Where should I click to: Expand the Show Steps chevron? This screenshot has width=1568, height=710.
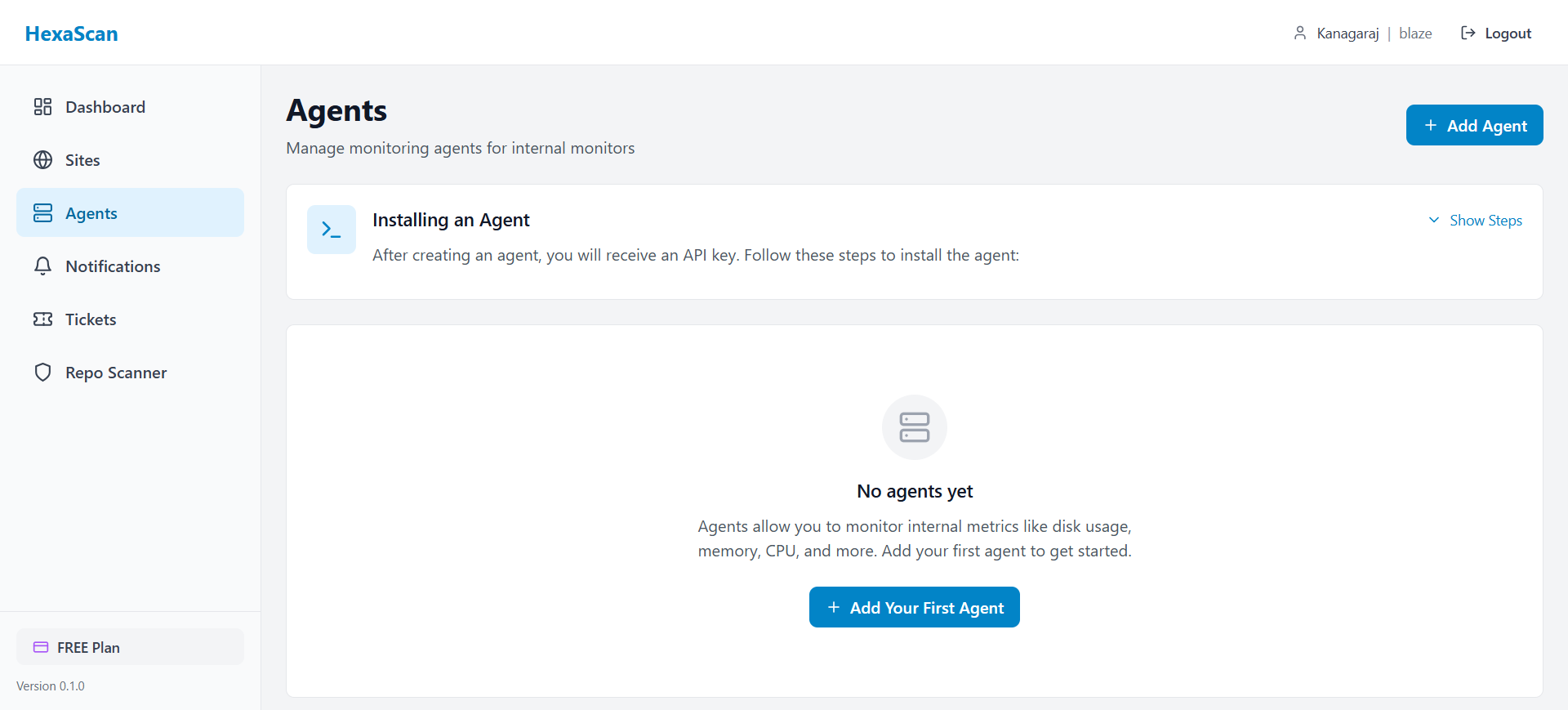[1433, 221]
